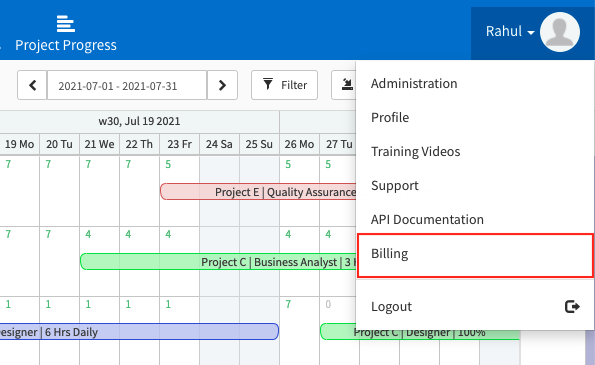The height and width of the screenshot is (365, 595).
Task: Open the Filter button
Action: pyautogui.click(x=284, y=85)
